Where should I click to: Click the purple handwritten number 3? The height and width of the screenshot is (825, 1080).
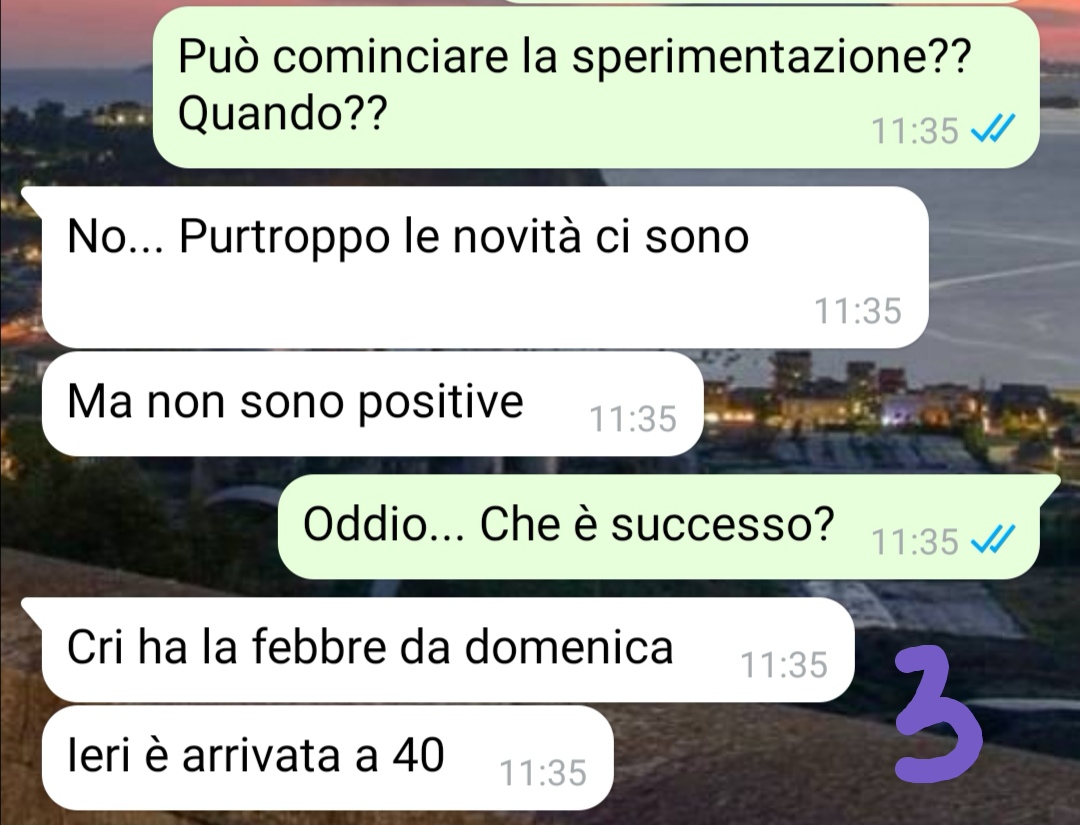pyautogui.click(x=937, y=713)
